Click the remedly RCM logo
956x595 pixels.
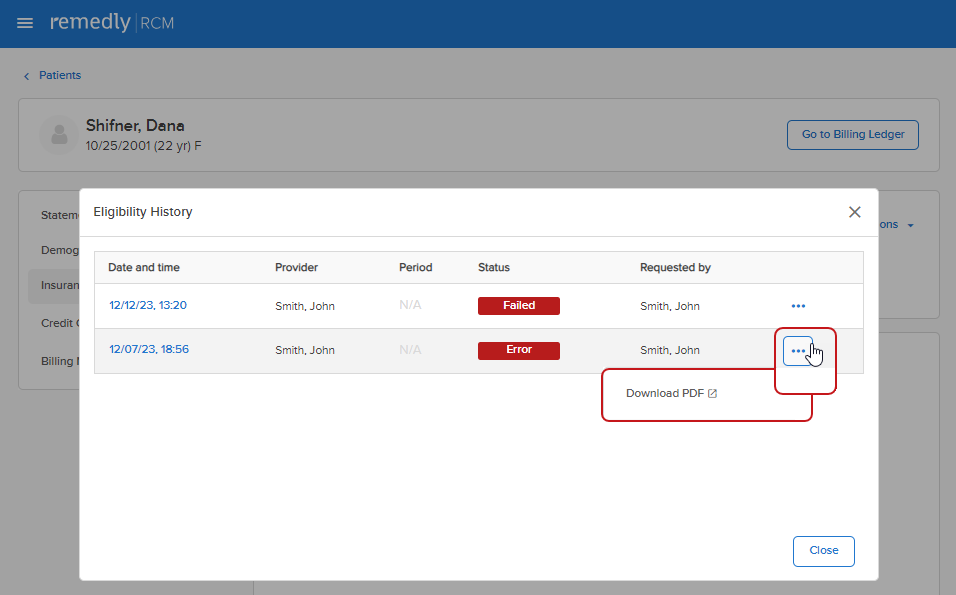pos(112,23)
